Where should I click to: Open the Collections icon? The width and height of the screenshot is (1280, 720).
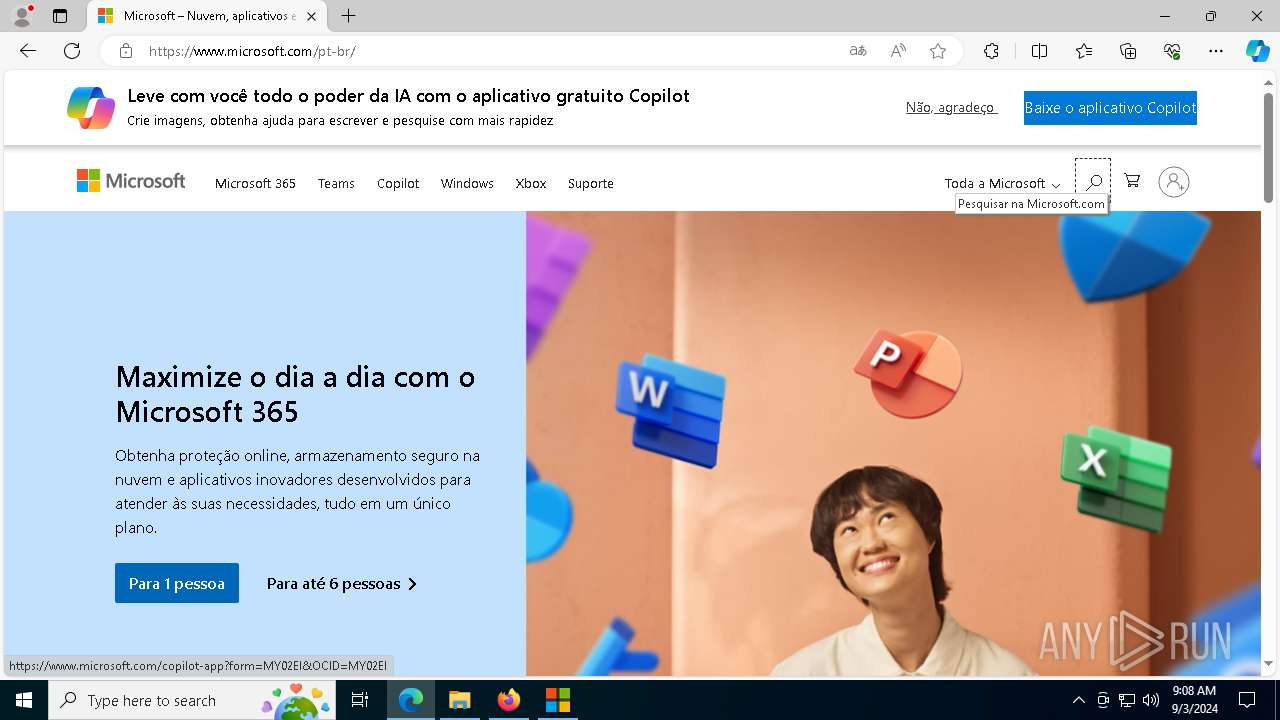point(1128,51)
